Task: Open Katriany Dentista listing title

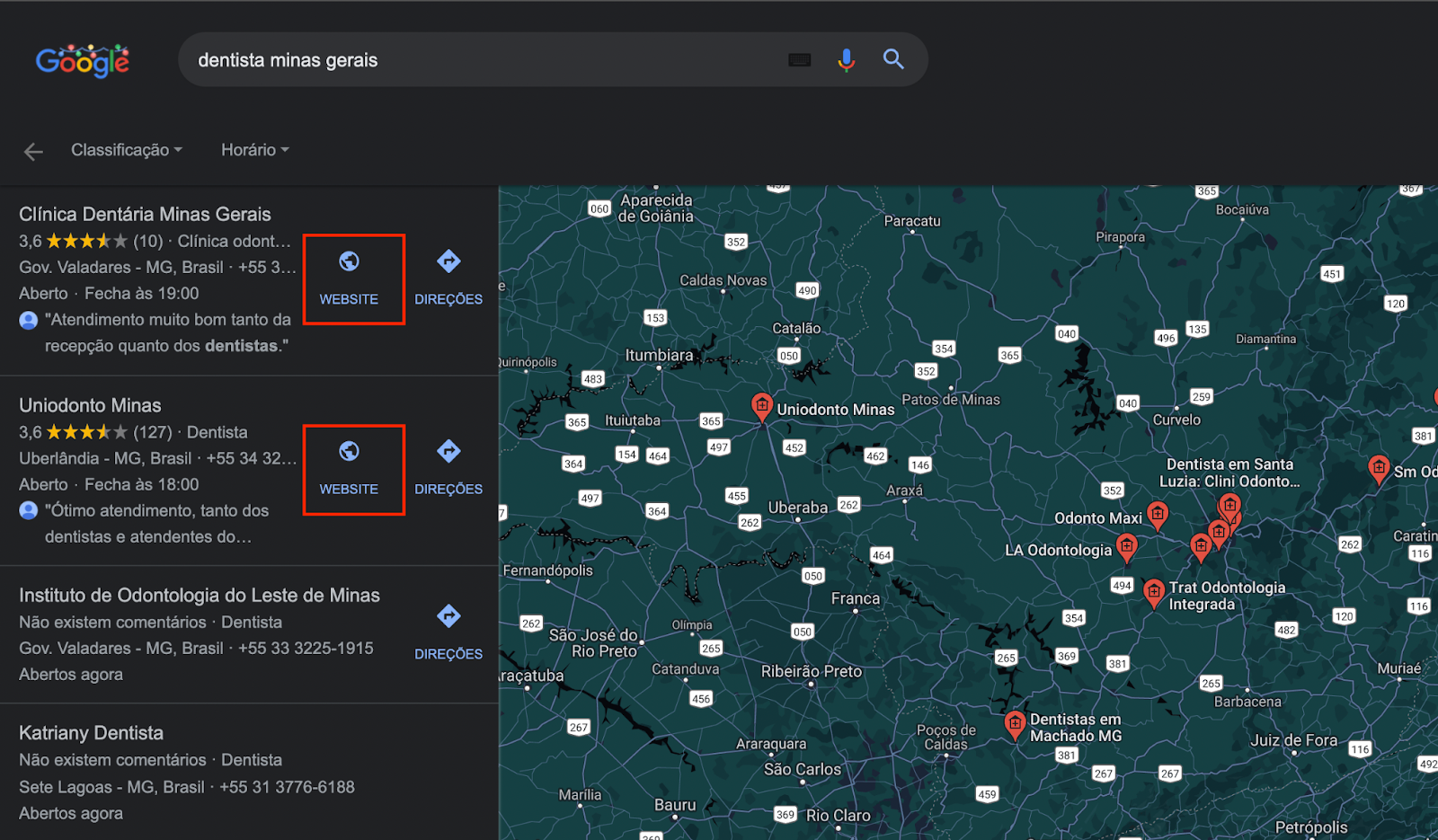Action: pos(91,733)
